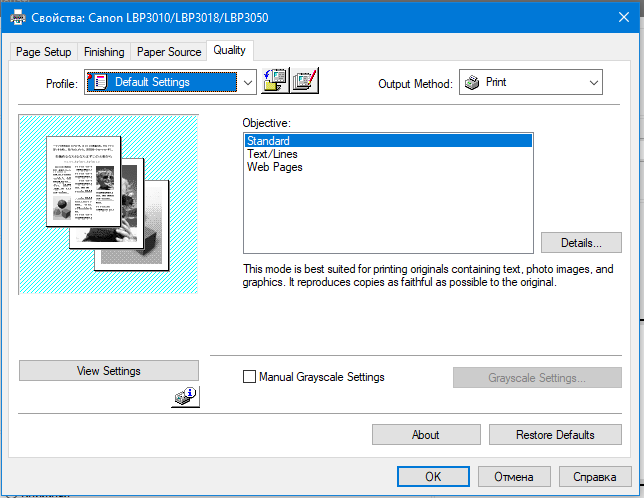644x498 pixels.
Task: Switch to the Paper Source tab
Action: (169, 52)
